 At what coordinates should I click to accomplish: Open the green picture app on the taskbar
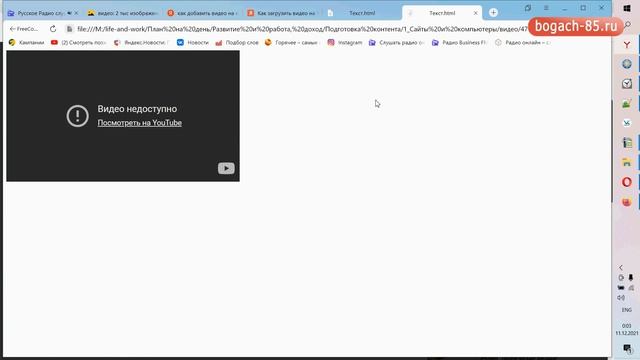click(x=627, y=103)
